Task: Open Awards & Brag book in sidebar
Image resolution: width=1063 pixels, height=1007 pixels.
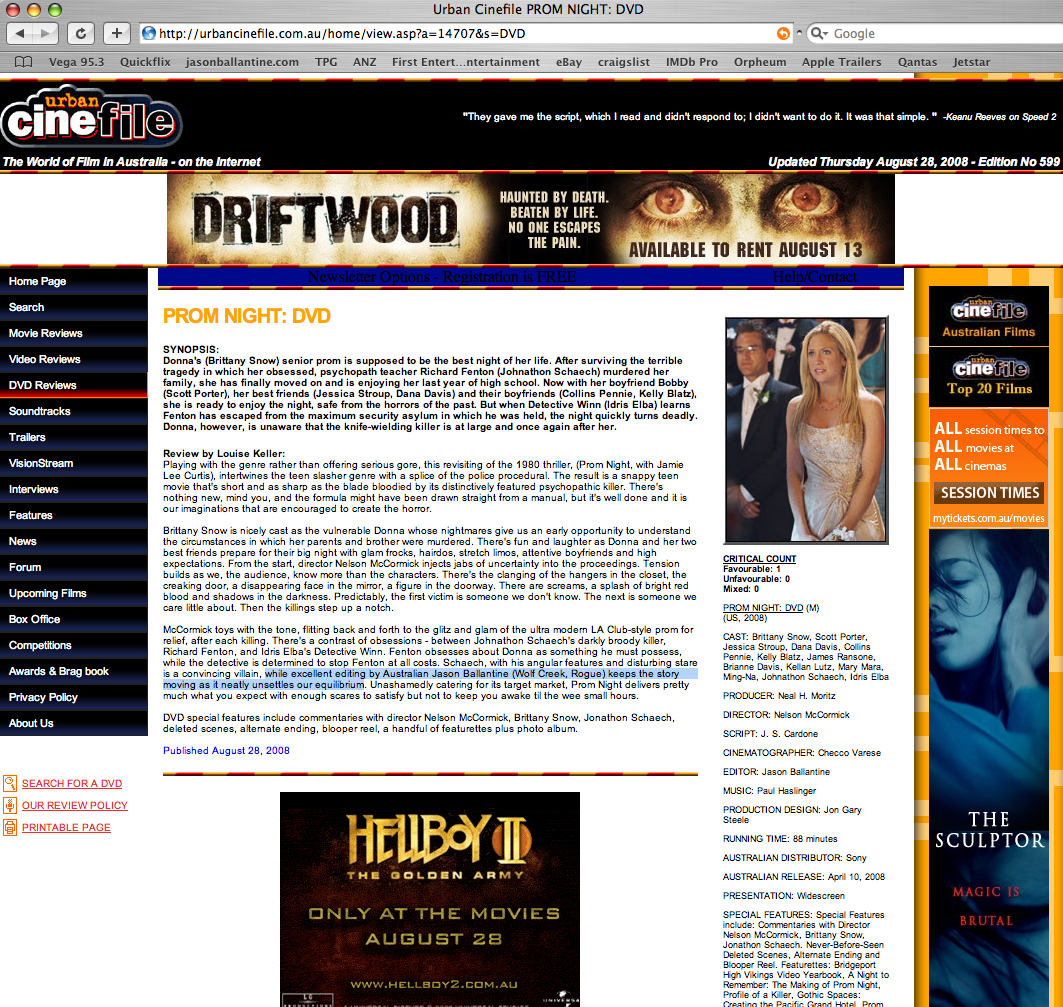Action: point(74,671)
